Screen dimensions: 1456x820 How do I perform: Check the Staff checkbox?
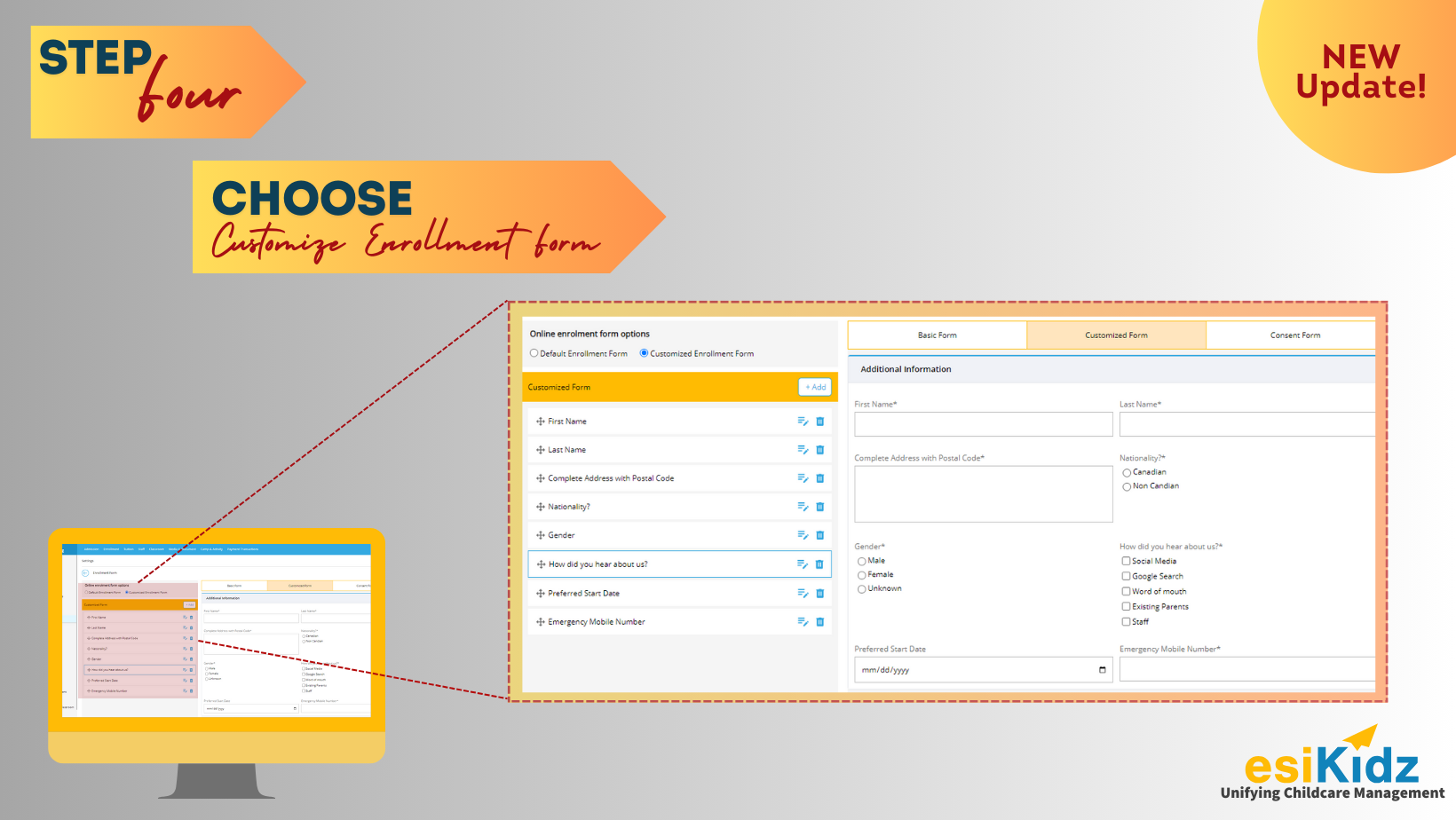[1126, 621]
